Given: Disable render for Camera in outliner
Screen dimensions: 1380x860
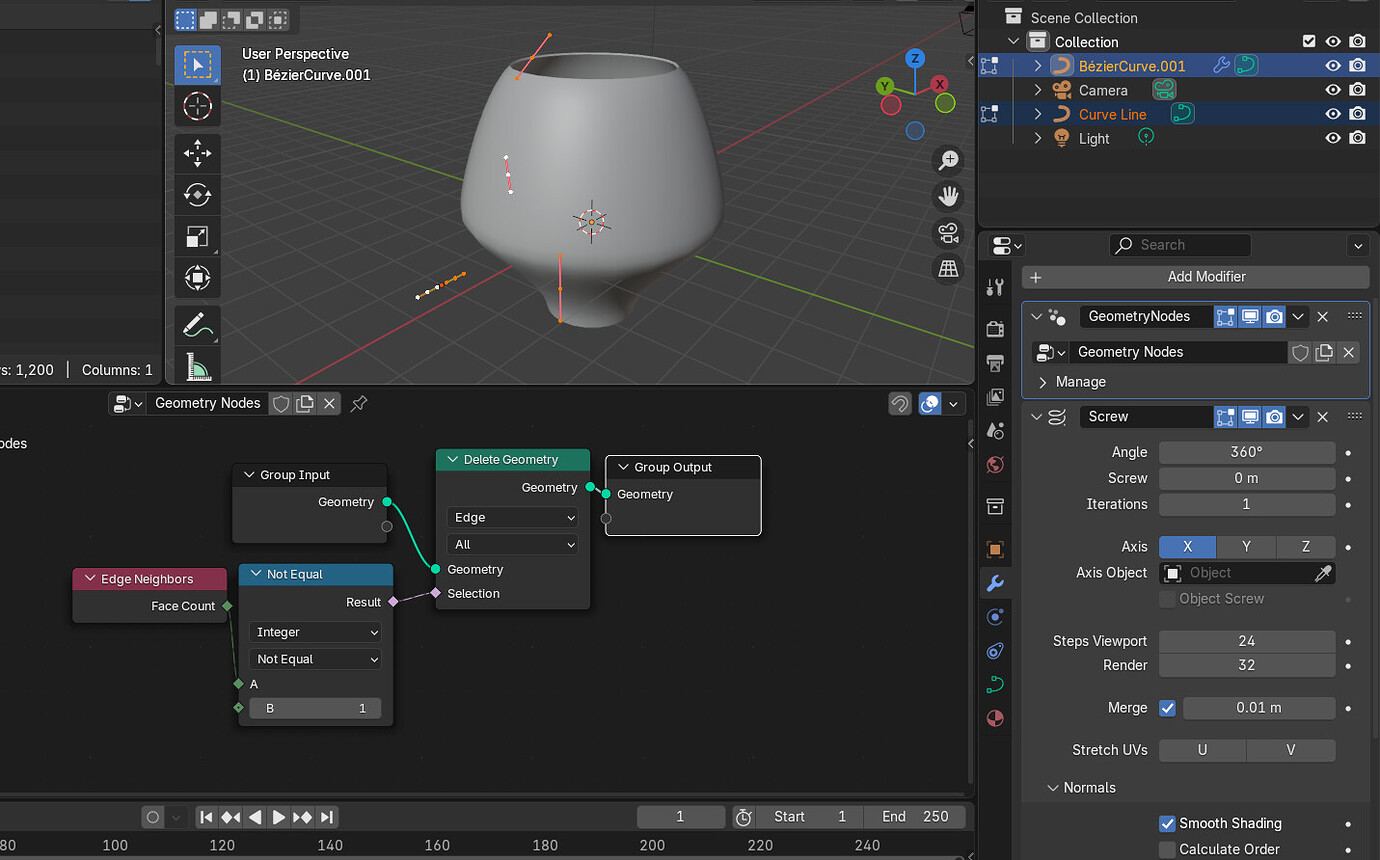Looking at the screenshot, I should (x=1357, y=90).
